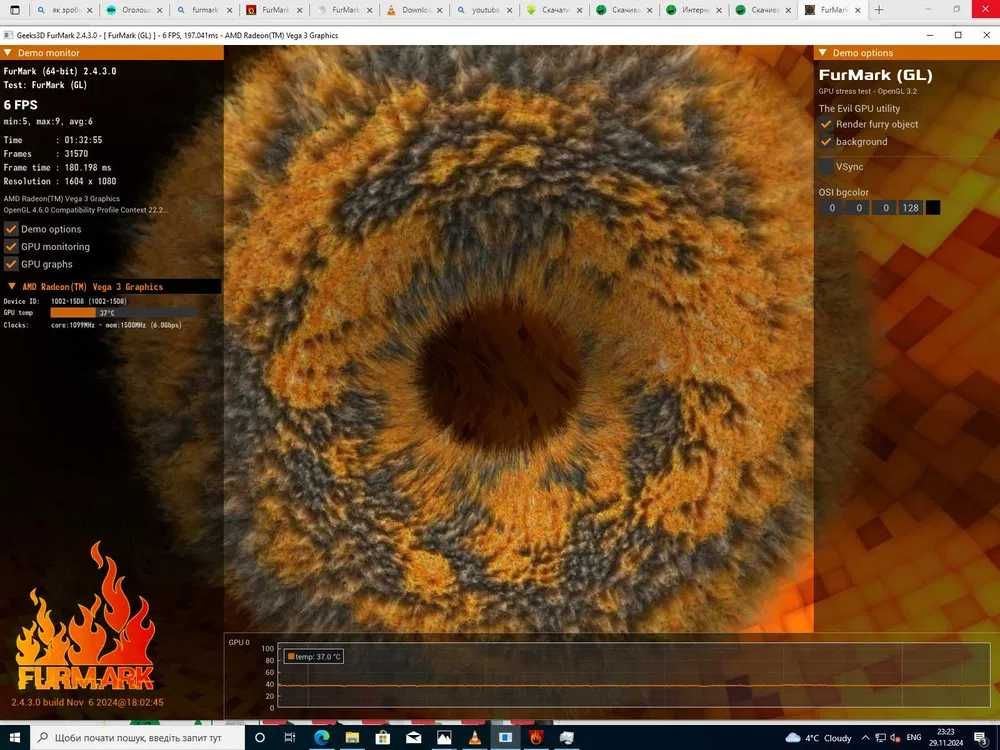Disable Render furry object

826,124
